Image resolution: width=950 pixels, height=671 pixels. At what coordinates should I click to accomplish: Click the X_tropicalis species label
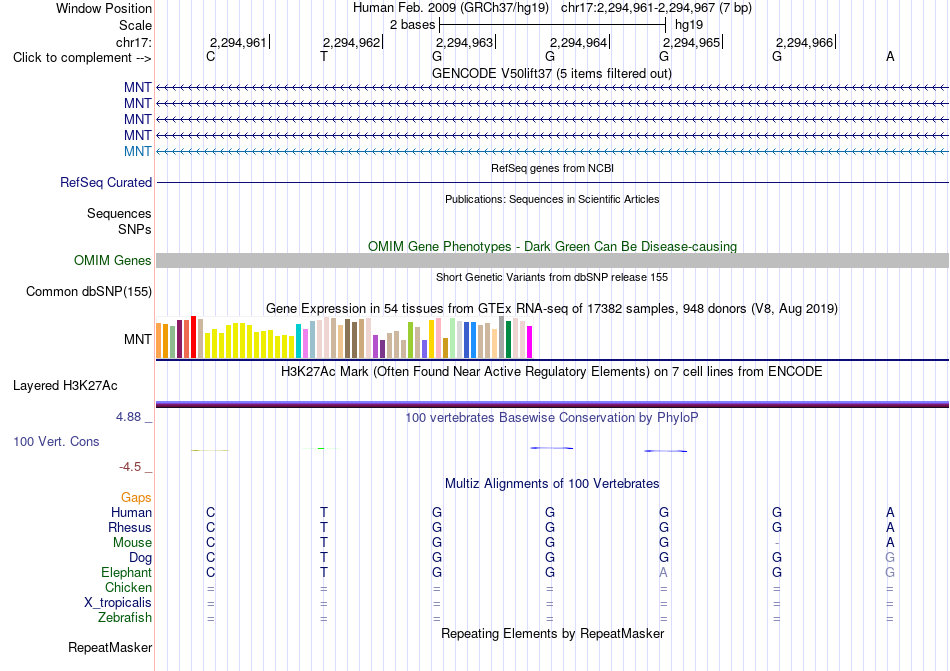tap(118, 603)
